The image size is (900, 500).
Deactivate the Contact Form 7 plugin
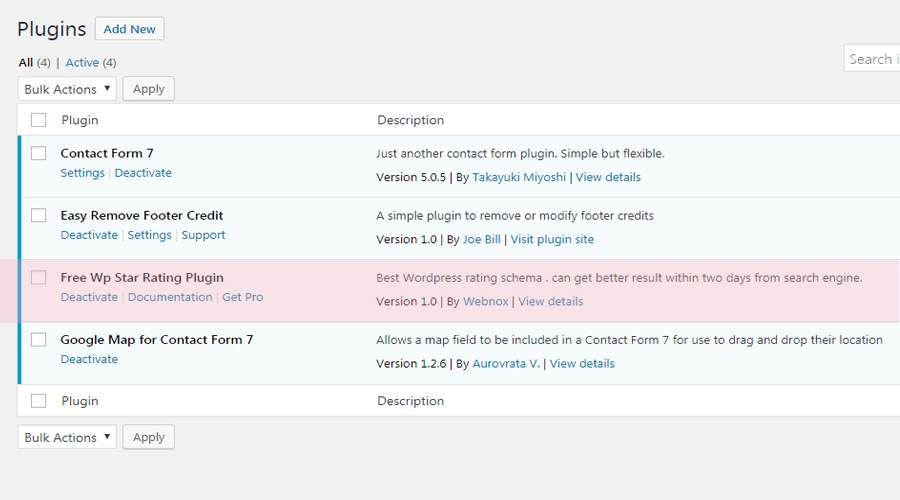[143, 173]
